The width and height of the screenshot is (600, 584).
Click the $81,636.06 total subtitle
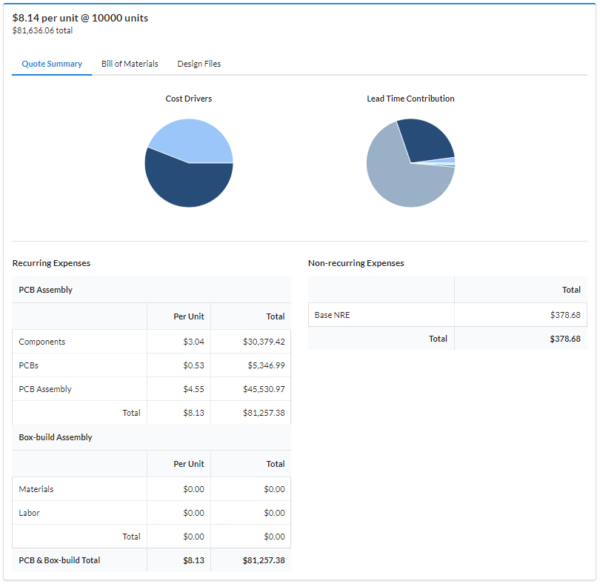[x=42, y=31]
